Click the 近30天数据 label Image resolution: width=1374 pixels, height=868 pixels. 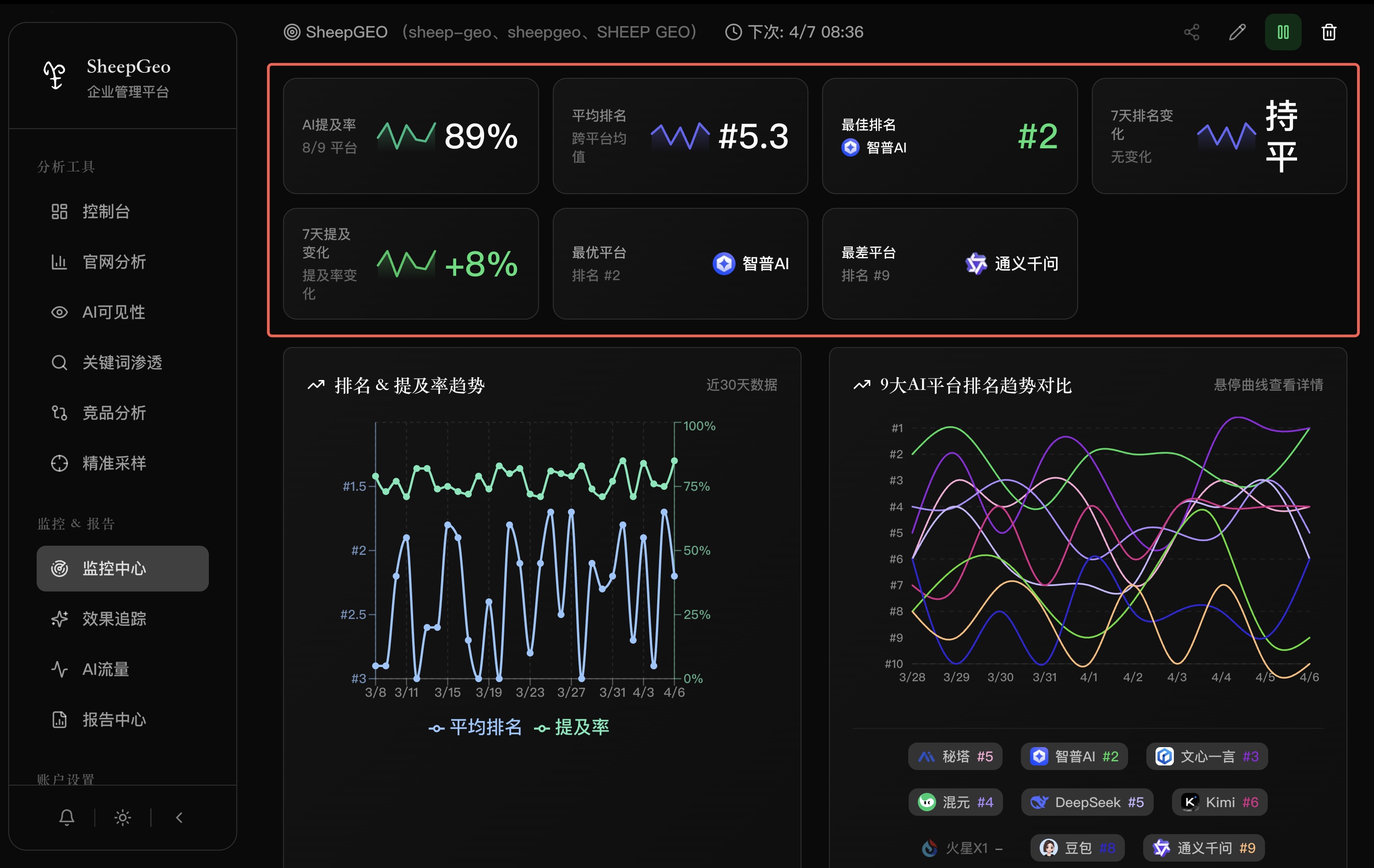[x=742, y=385]
